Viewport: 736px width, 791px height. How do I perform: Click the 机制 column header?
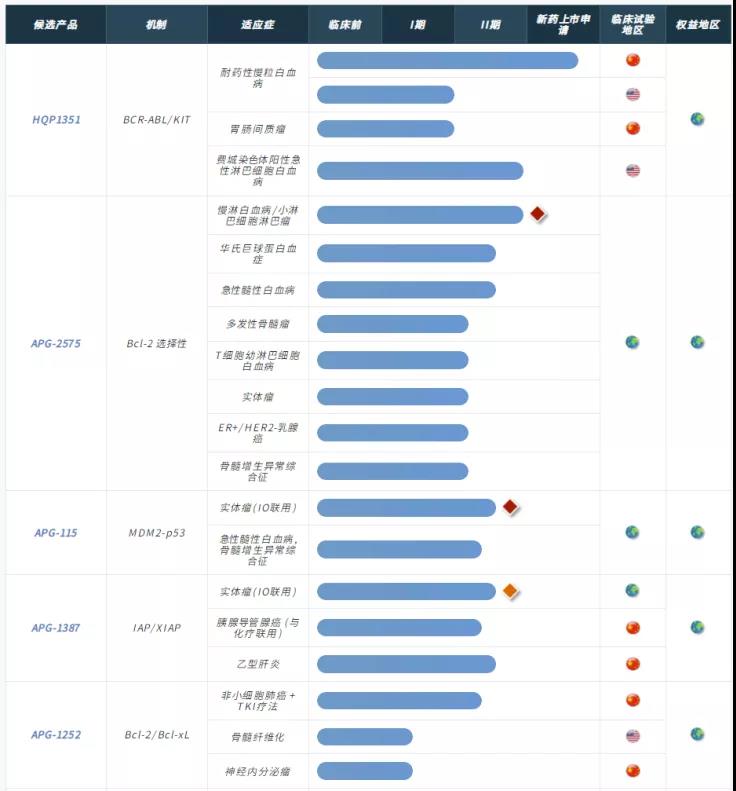pos(156,25)
